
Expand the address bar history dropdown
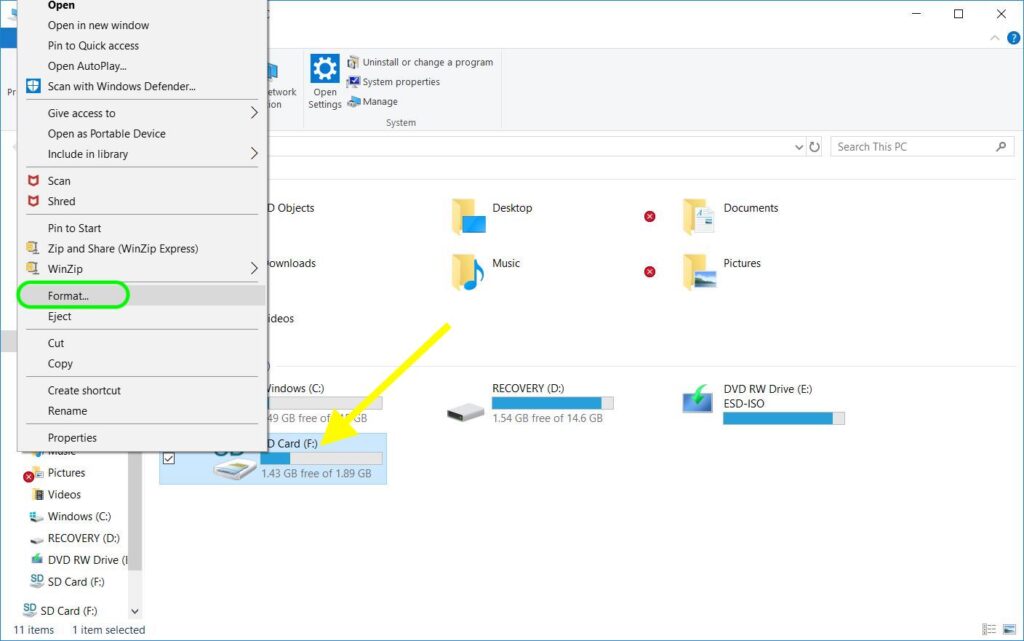pyautogui.click(x=798, y=147)
